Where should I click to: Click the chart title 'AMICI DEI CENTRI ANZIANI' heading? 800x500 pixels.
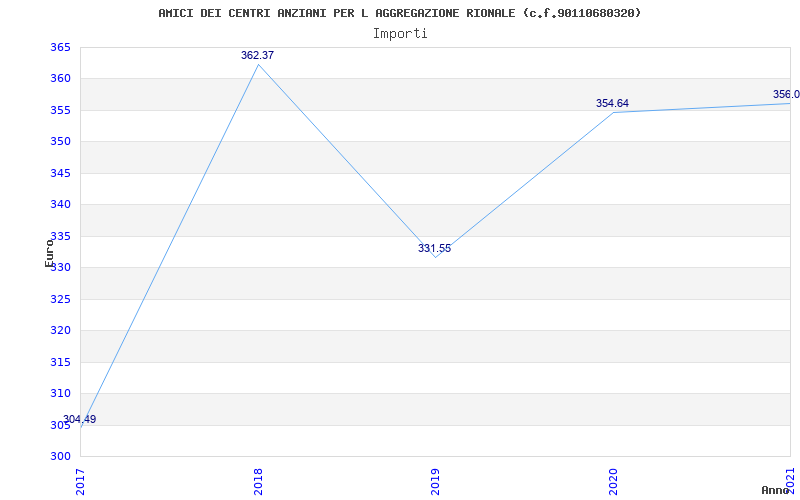399,13
